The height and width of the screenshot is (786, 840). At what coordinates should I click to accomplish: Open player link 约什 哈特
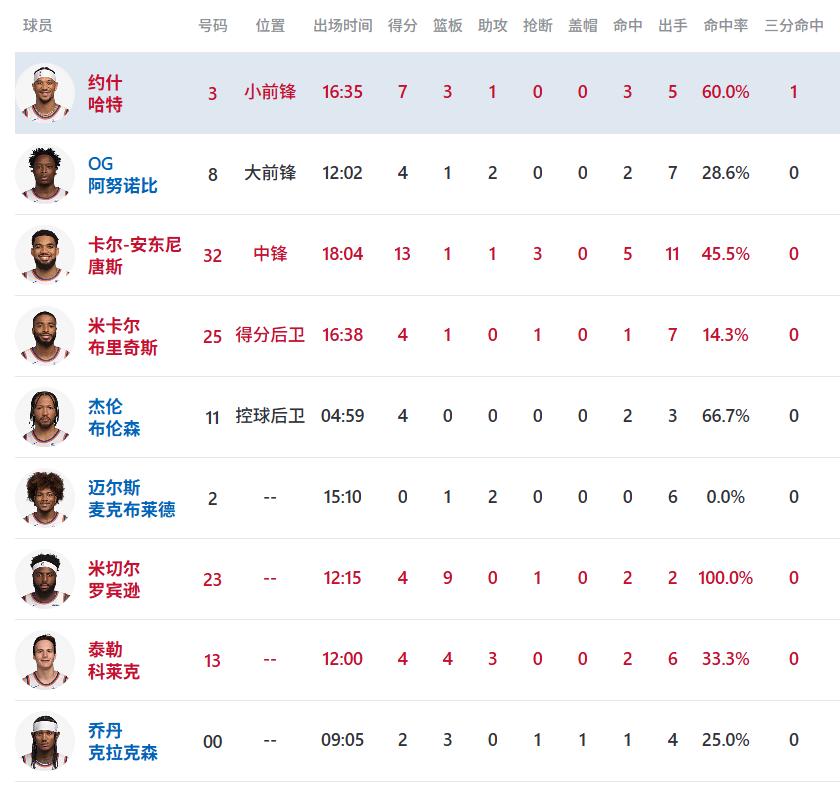105,93
